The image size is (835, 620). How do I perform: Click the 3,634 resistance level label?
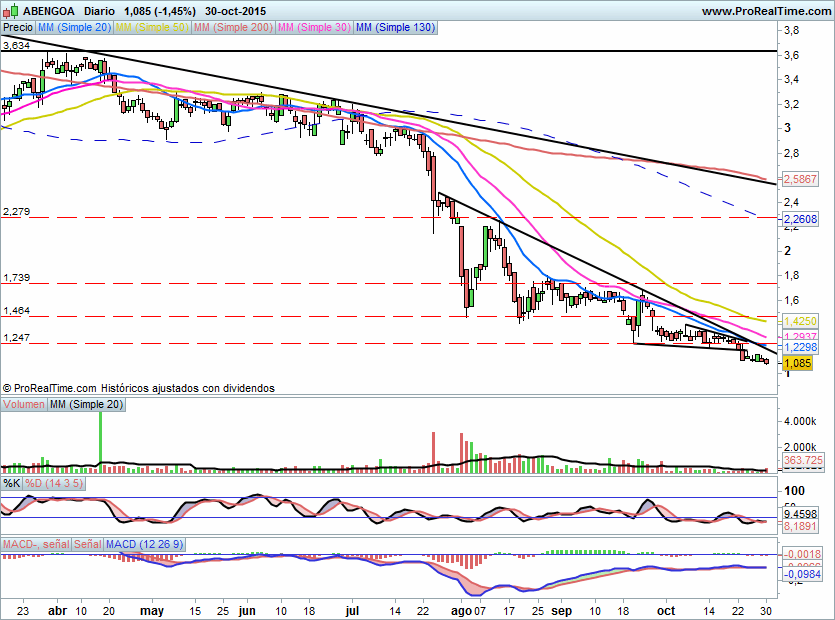tap(17, 46)
